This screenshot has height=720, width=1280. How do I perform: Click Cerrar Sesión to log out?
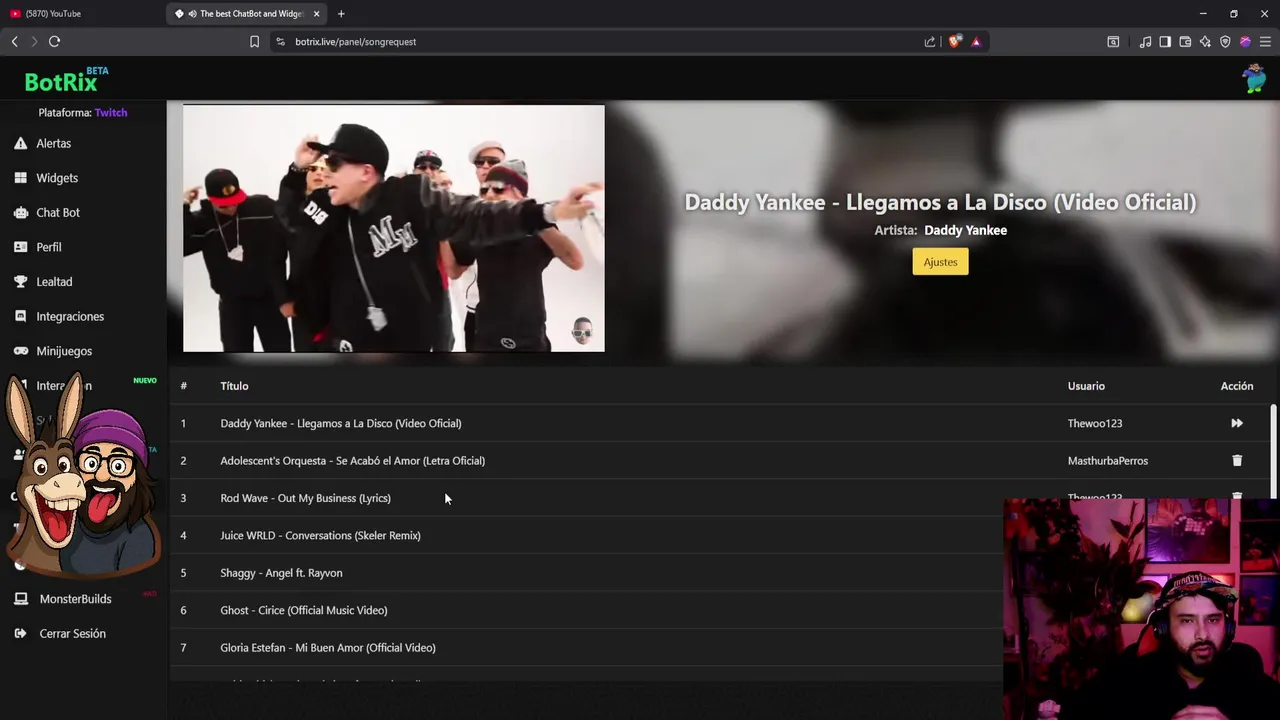pyautogui.click(x=72, y=634)
